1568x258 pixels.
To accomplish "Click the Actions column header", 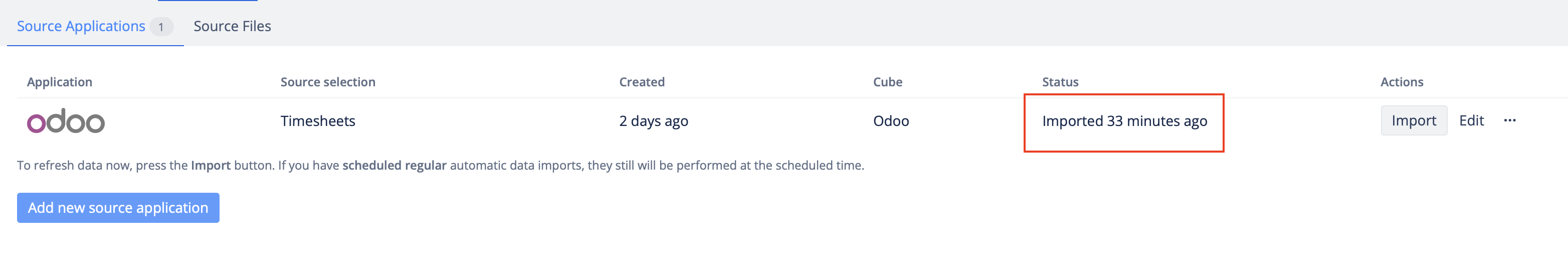I will [x=1401, y=82].
